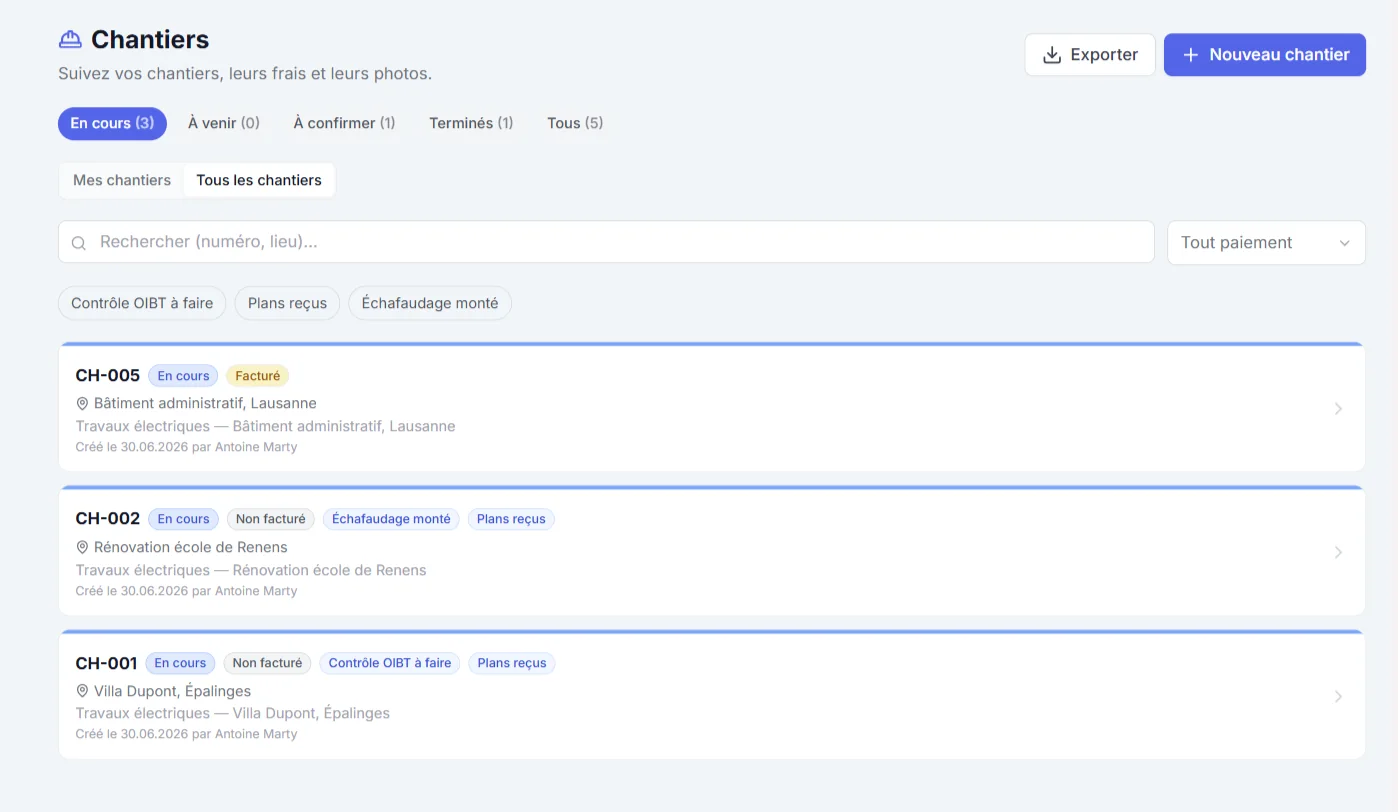This screenshot has height=812, width=1398.
Task: Click the download icon in Exporter button
Action: click(x=1052, y=55)
